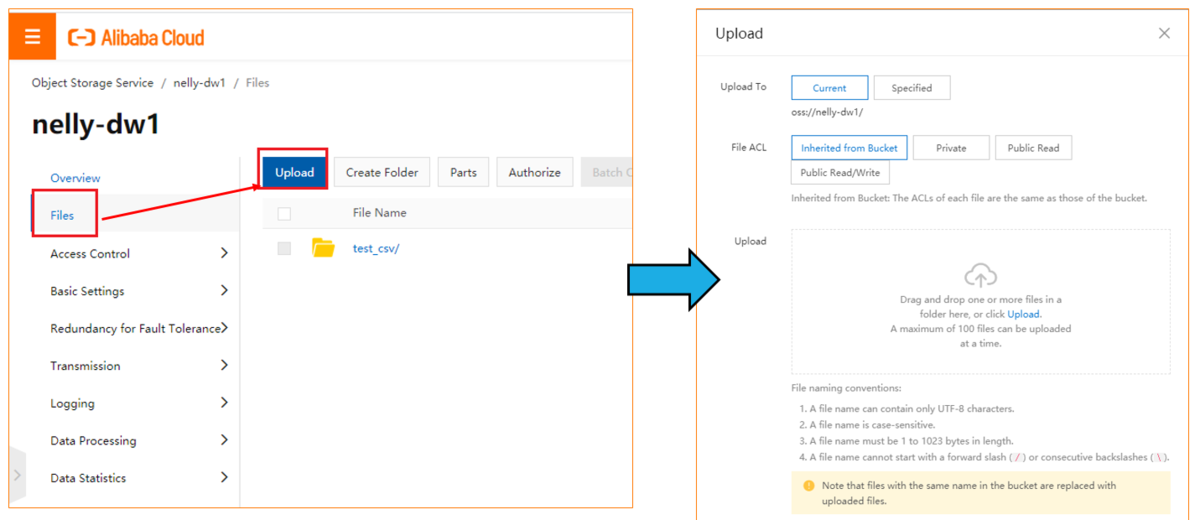The width and height of the screenshot is (1200, 520).
Task: Click the Authorize button
Action: pyautogui.click(x=535, y=172)
